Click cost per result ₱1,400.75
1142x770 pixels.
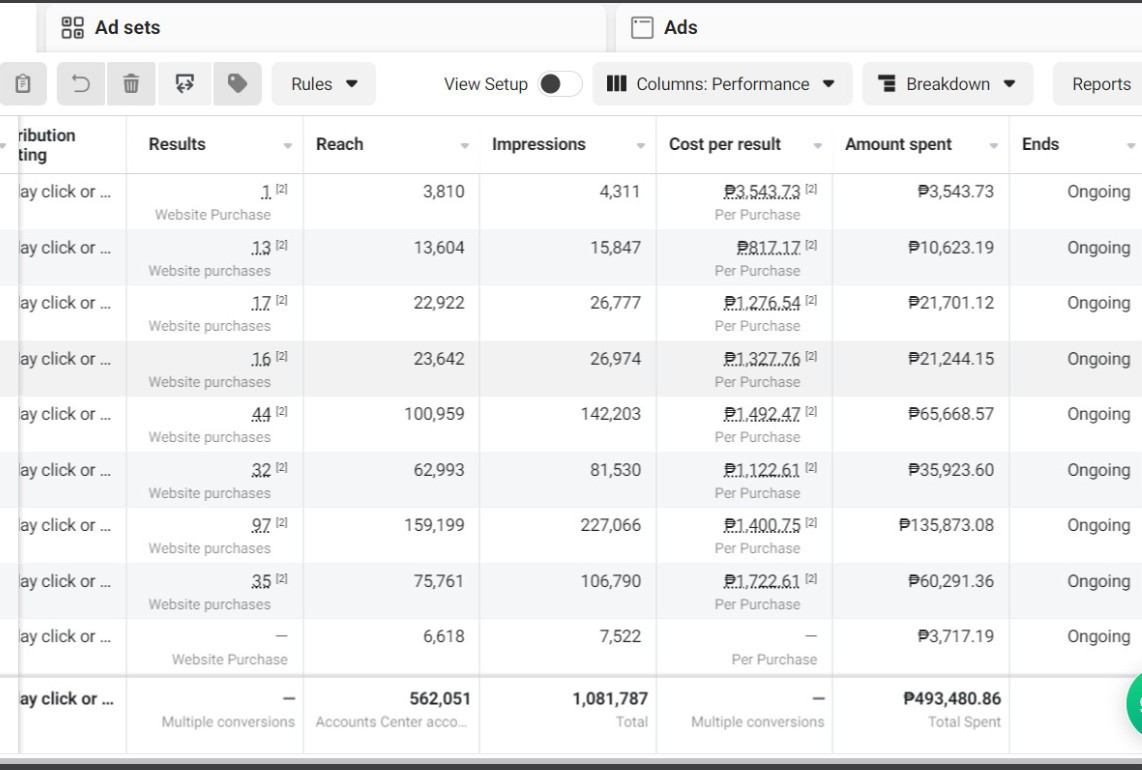[x=762, y=526]
